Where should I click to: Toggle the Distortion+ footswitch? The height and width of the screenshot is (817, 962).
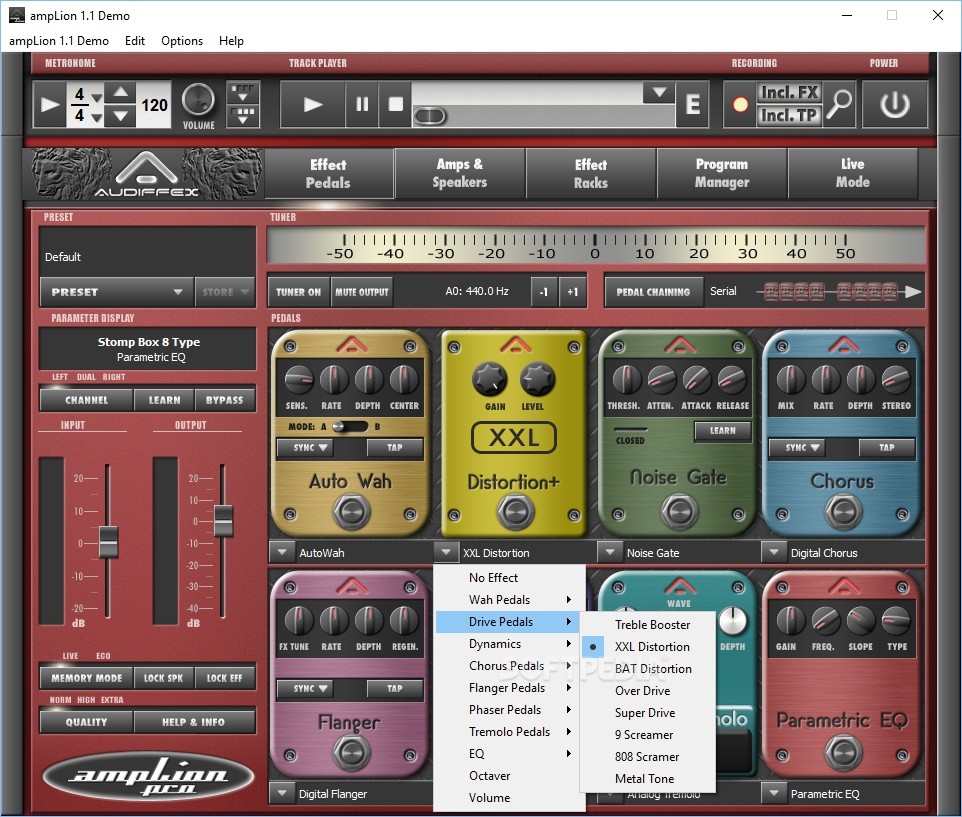coord(515,512)
